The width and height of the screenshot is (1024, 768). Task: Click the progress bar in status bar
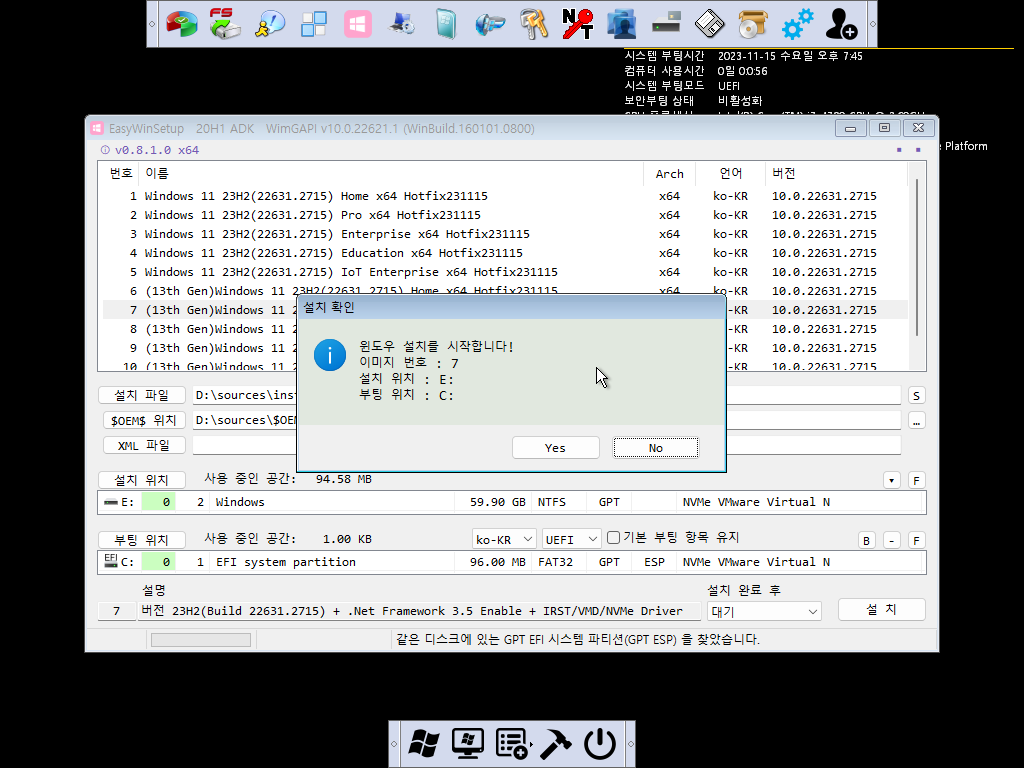(201, 640)
